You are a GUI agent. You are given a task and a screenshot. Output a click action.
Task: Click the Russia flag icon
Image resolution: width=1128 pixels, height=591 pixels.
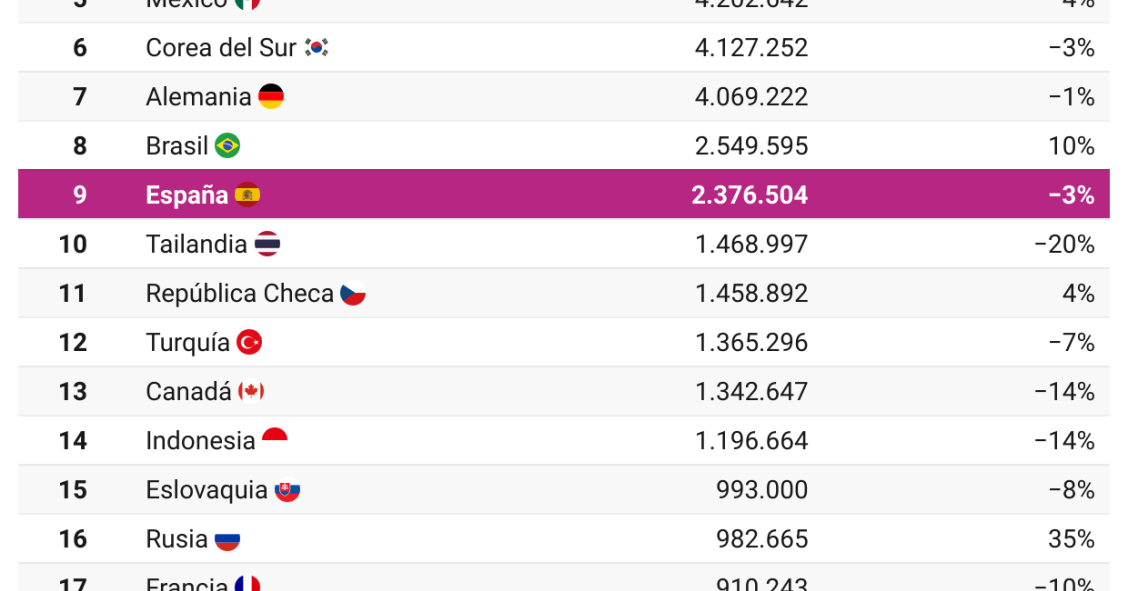[x=227, y=539]
